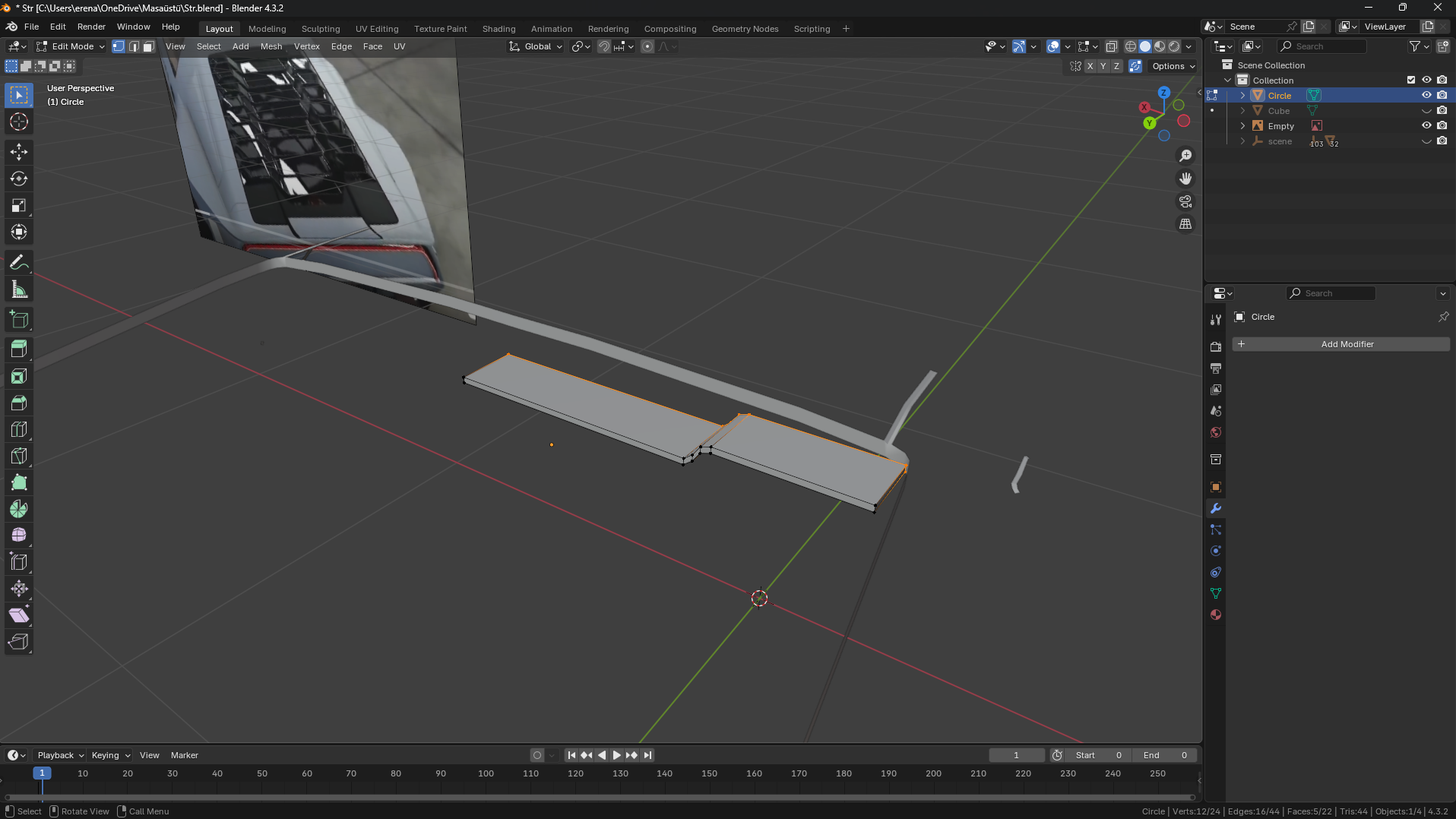Switch to the Shading workspace tab
Viewport: 1456px width, 819px height.
coord(499,29)
